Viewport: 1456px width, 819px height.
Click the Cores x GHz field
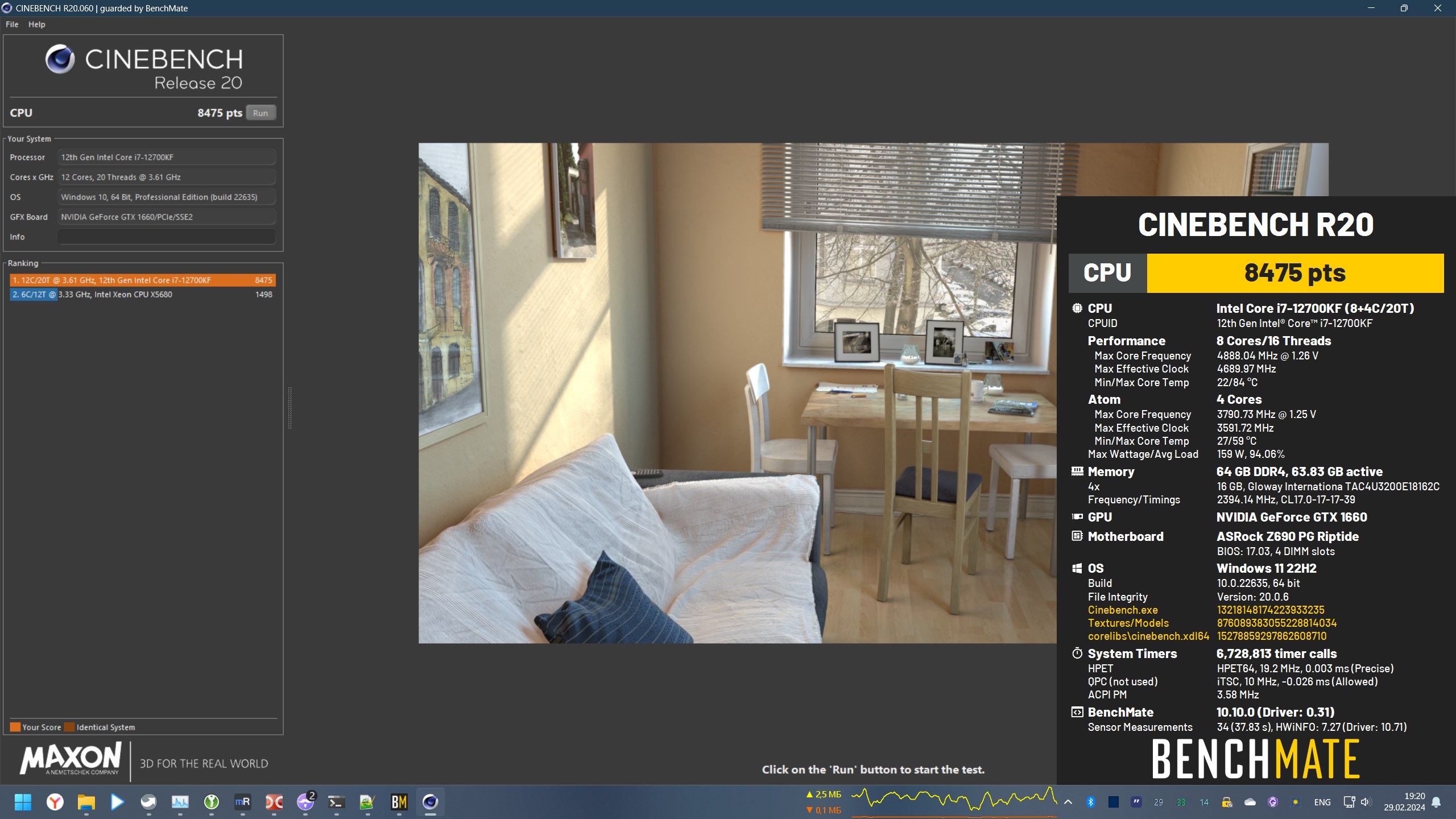click(166, 177)
